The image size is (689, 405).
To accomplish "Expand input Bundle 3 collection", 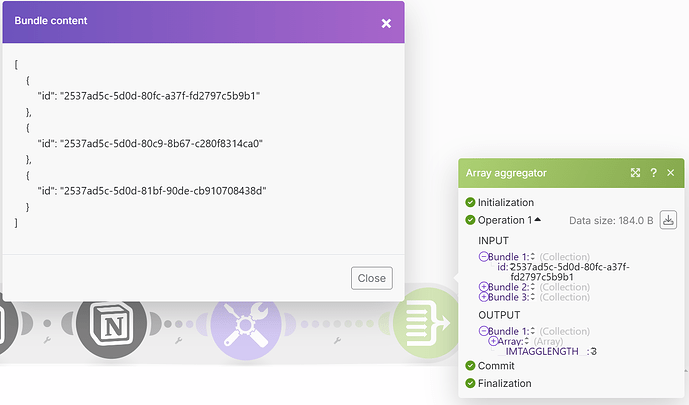I will [483, 297].
